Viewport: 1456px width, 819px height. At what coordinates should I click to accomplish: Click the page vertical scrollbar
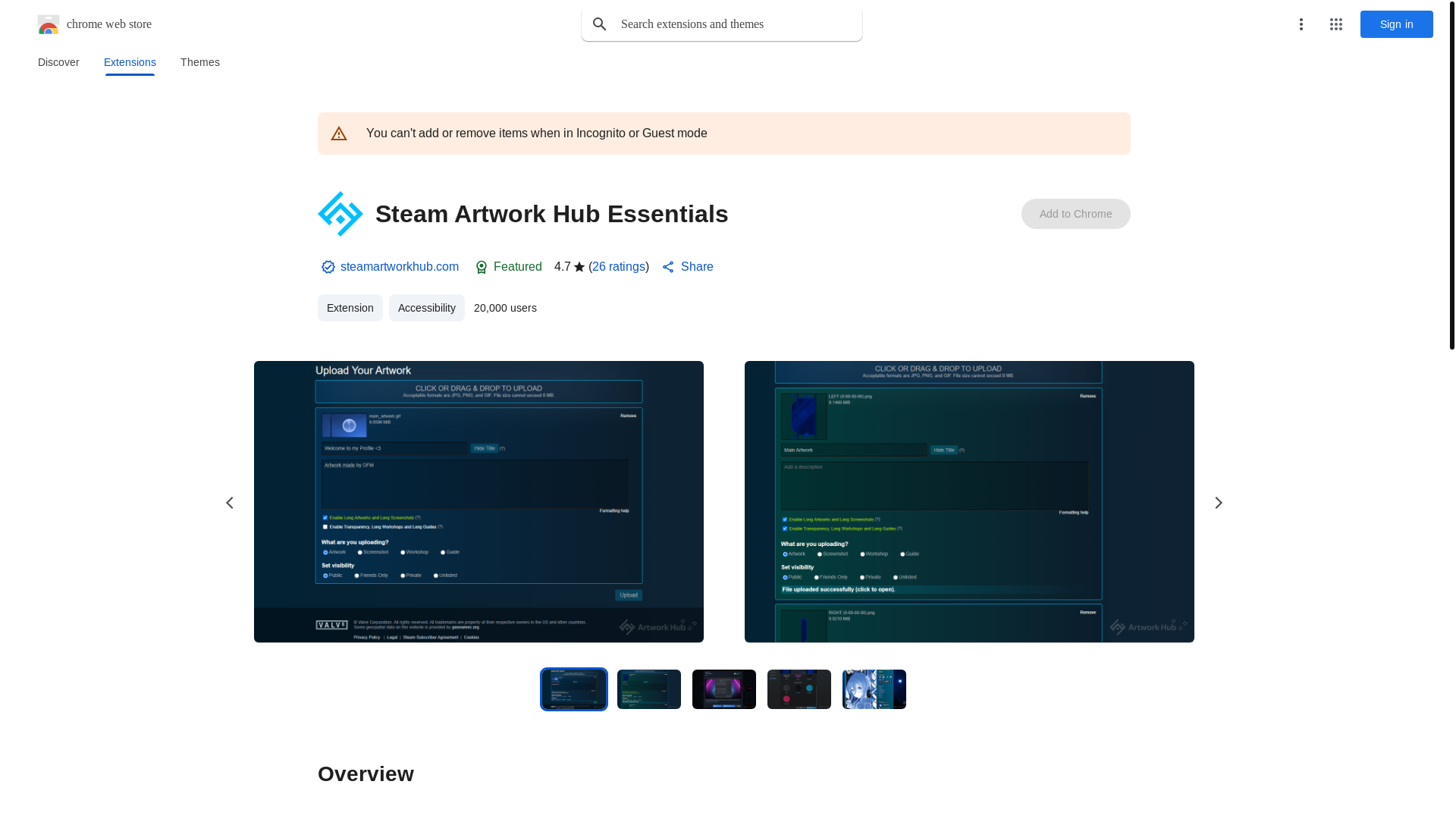1451,174
